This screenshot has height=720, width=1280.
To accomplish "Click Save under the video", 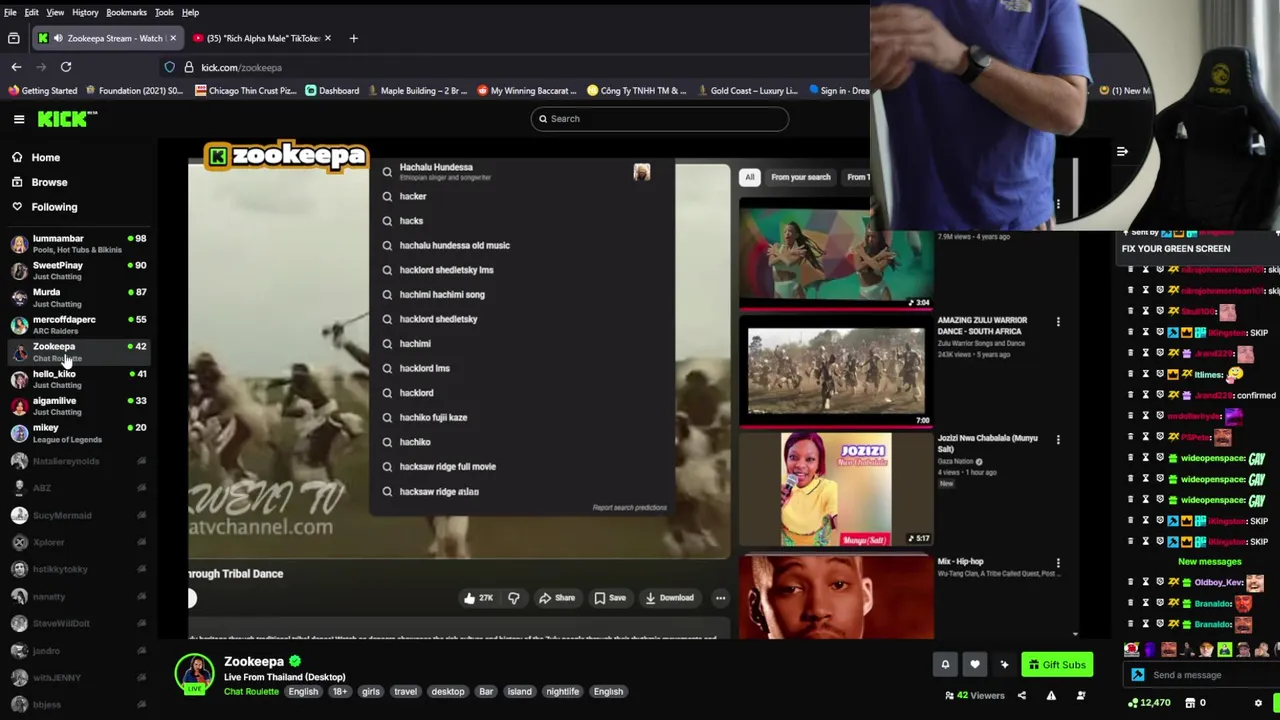I will 610,598.
